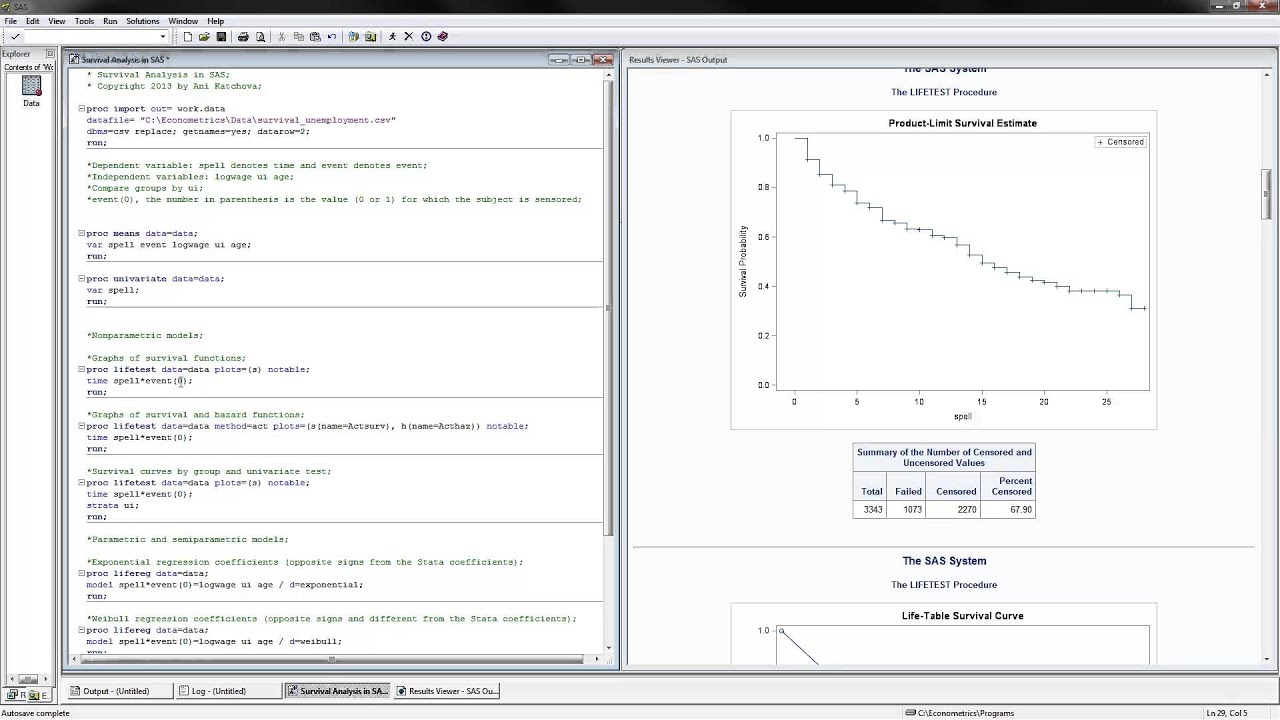Open the command box dropdown arrow
This screenshot has height=720, width=1280.
point(163,37)
